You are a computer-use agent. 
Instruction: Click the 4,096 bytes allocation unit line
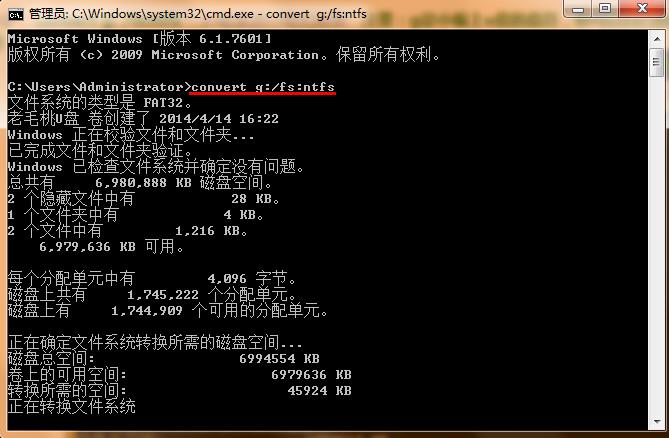tap(152, 278)
